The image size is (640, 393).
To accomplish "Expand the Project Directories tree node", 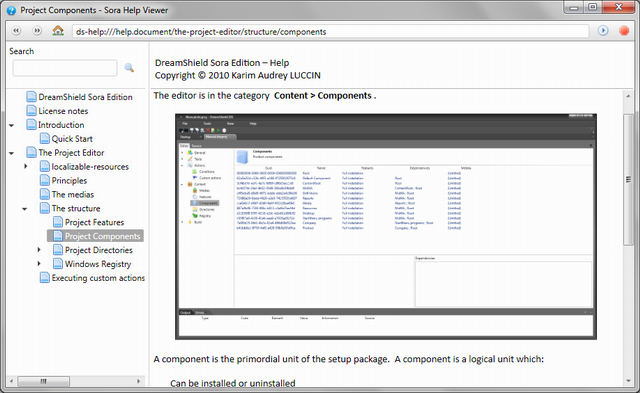I will (x=39, y=250).
